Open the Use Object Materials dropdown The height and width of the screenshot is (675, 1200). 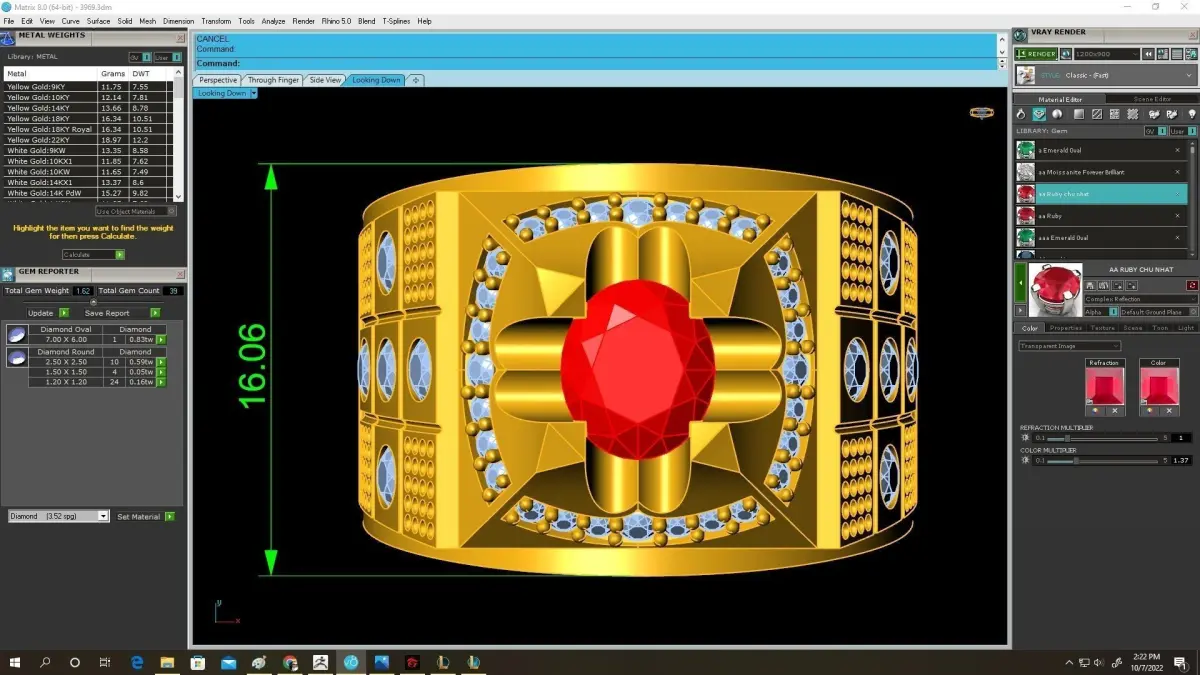pyautogui.click(x=136, y=211)
